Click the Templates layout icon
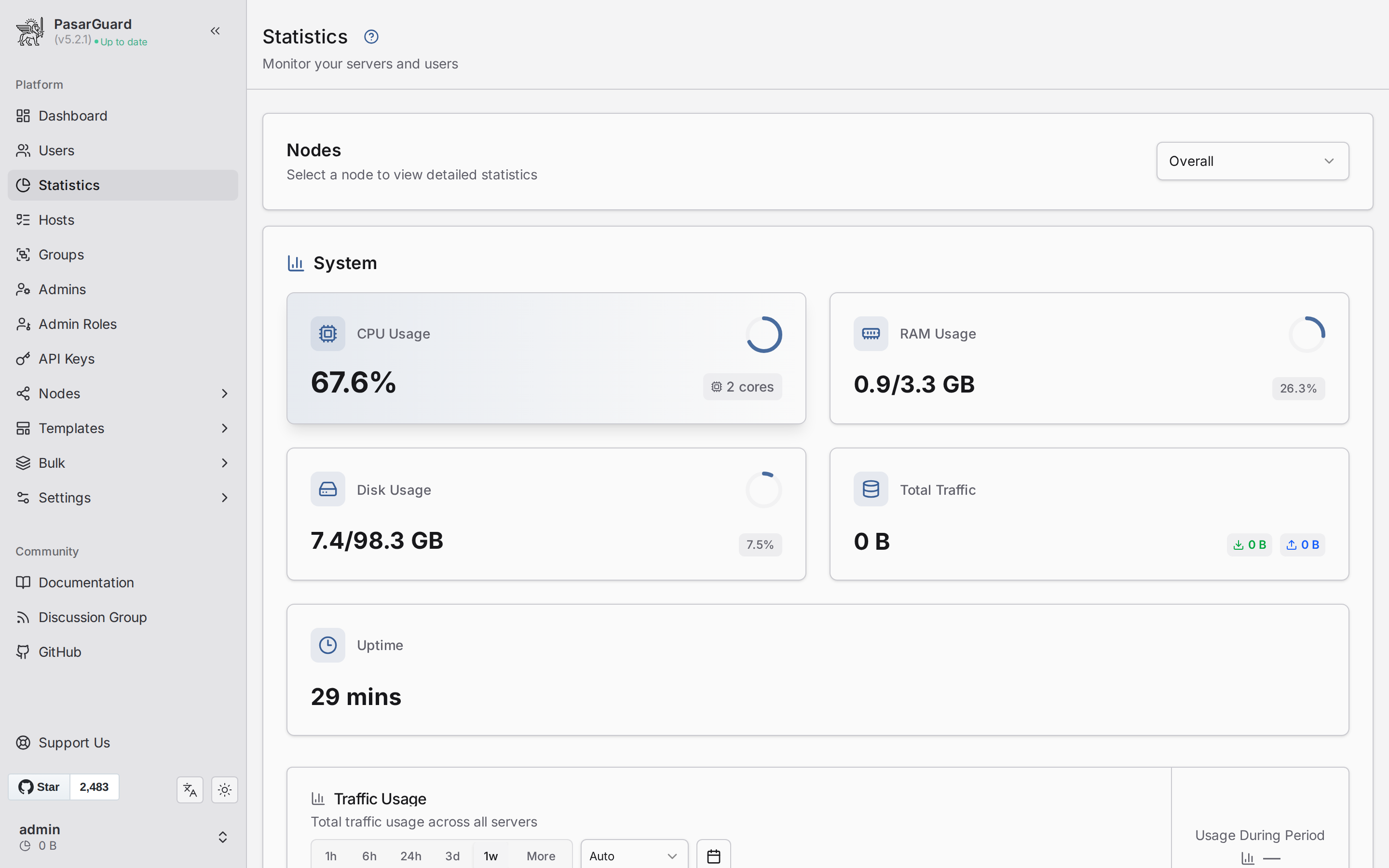This screenshot has width=1389, height=868. coord(23,428)
